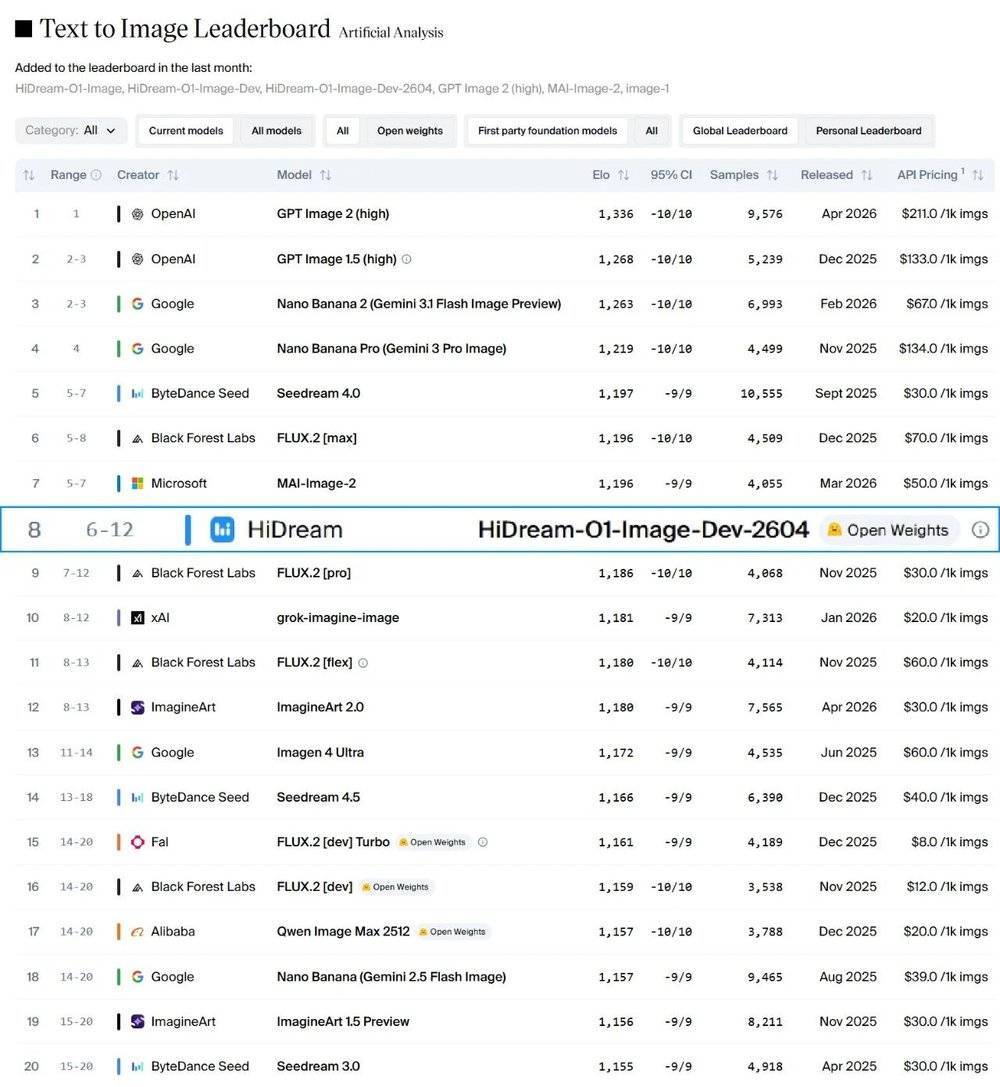The image size is (1000, 1087).
Task: Select First party foundation models filter
Action: click(547, 130)
